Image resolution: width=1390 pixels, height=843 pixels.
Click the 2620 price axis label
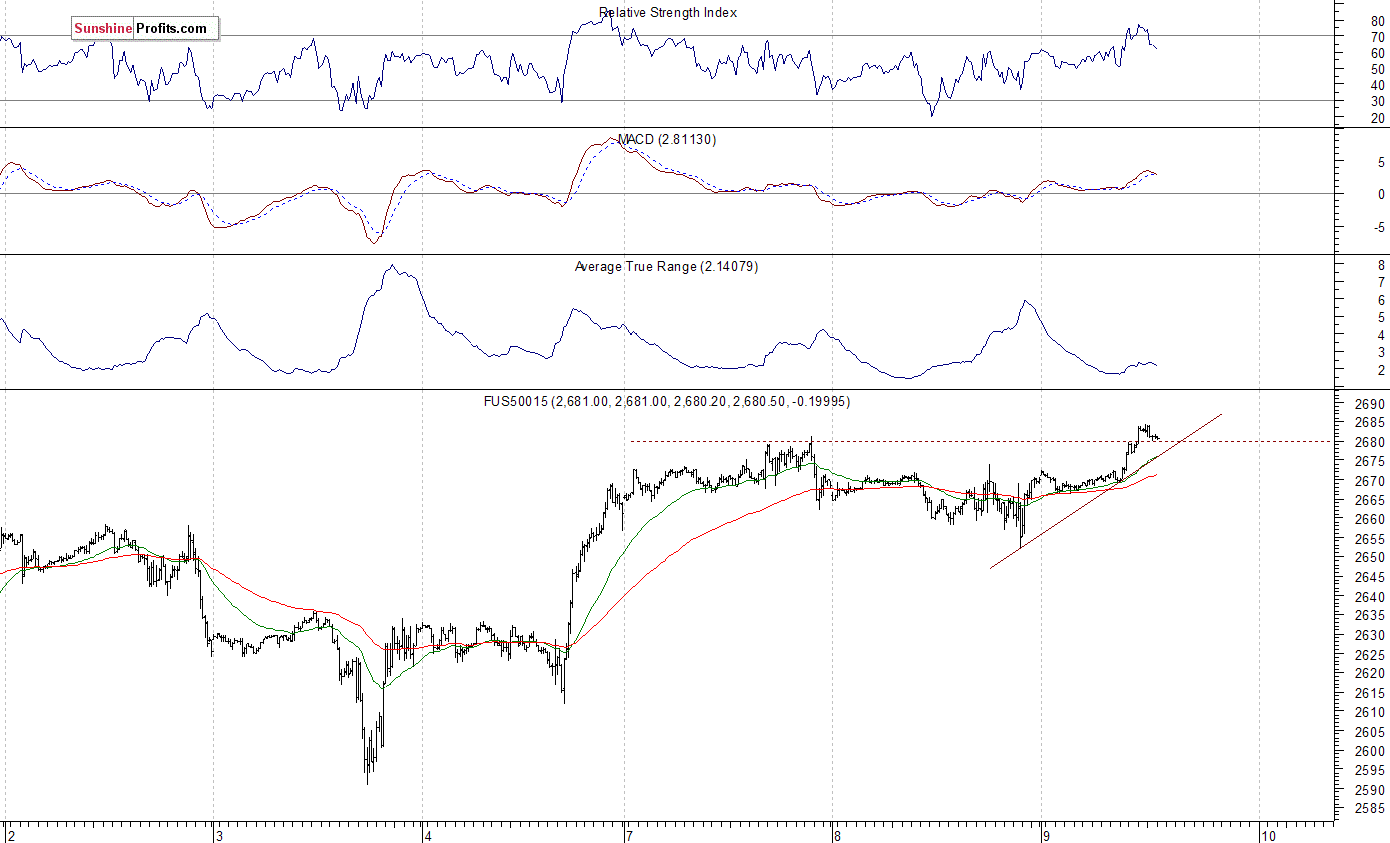[1370, 674]
